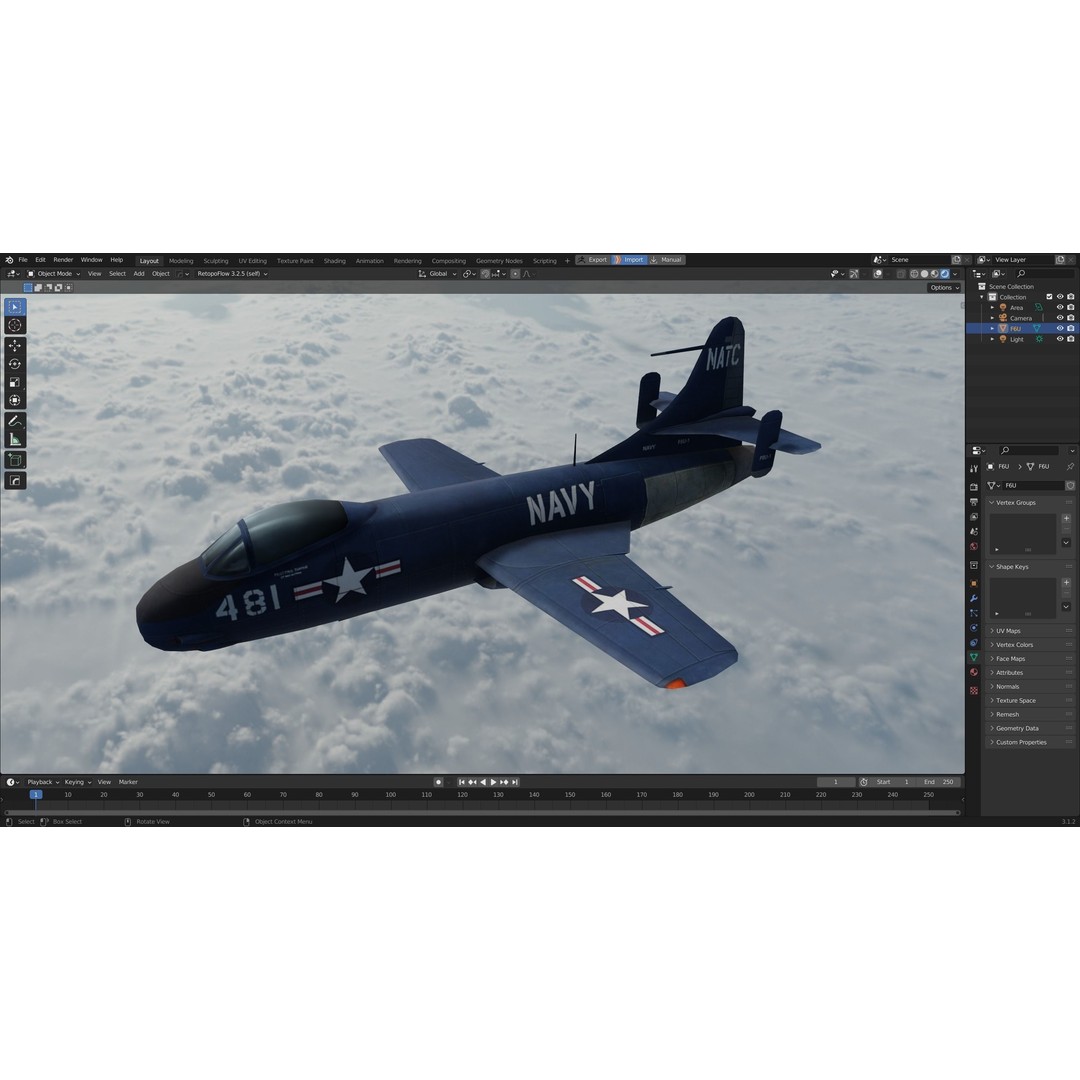1080x1080 pixels.
Task: Choose the Scale tool
Action: point(14,382)
